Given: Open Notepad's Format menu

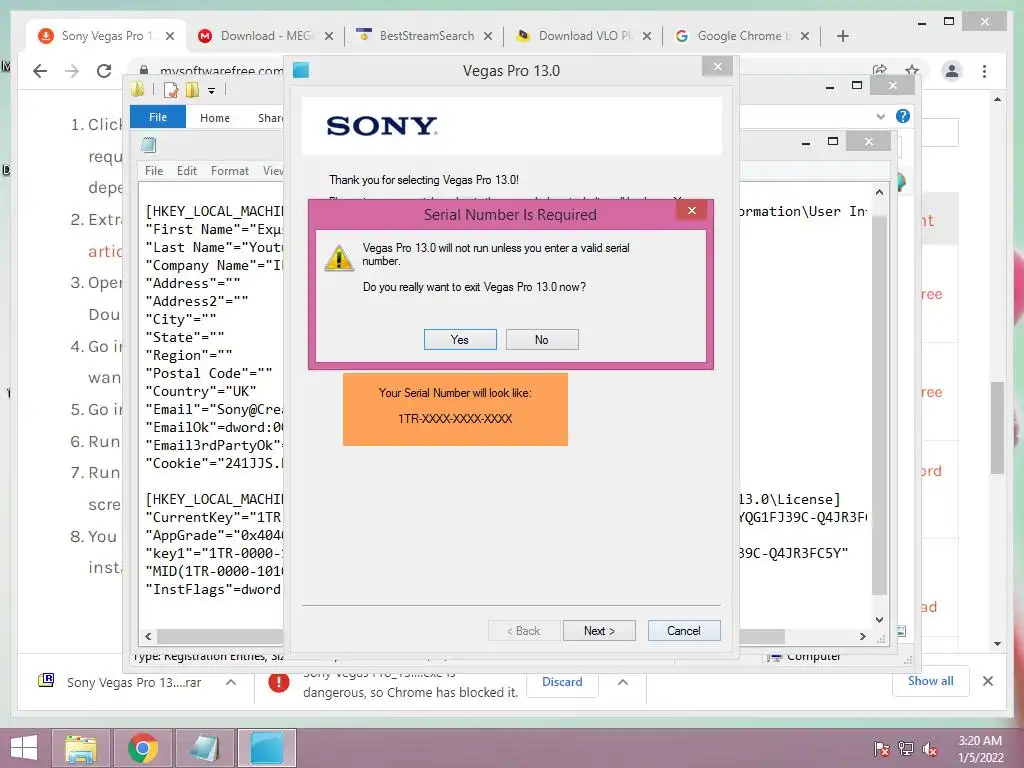Looking at the screenshot, I should 230,170.
